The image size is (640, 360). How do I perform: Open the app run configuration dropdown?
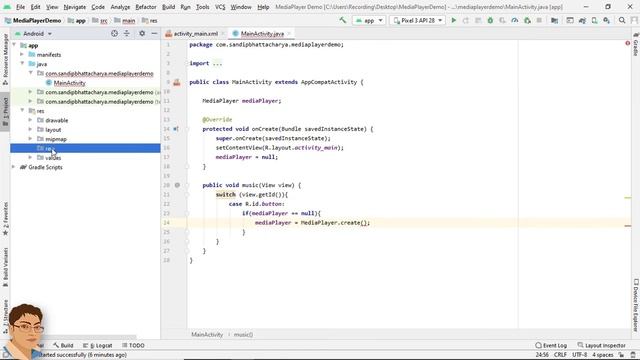click(x=370, y=20)
